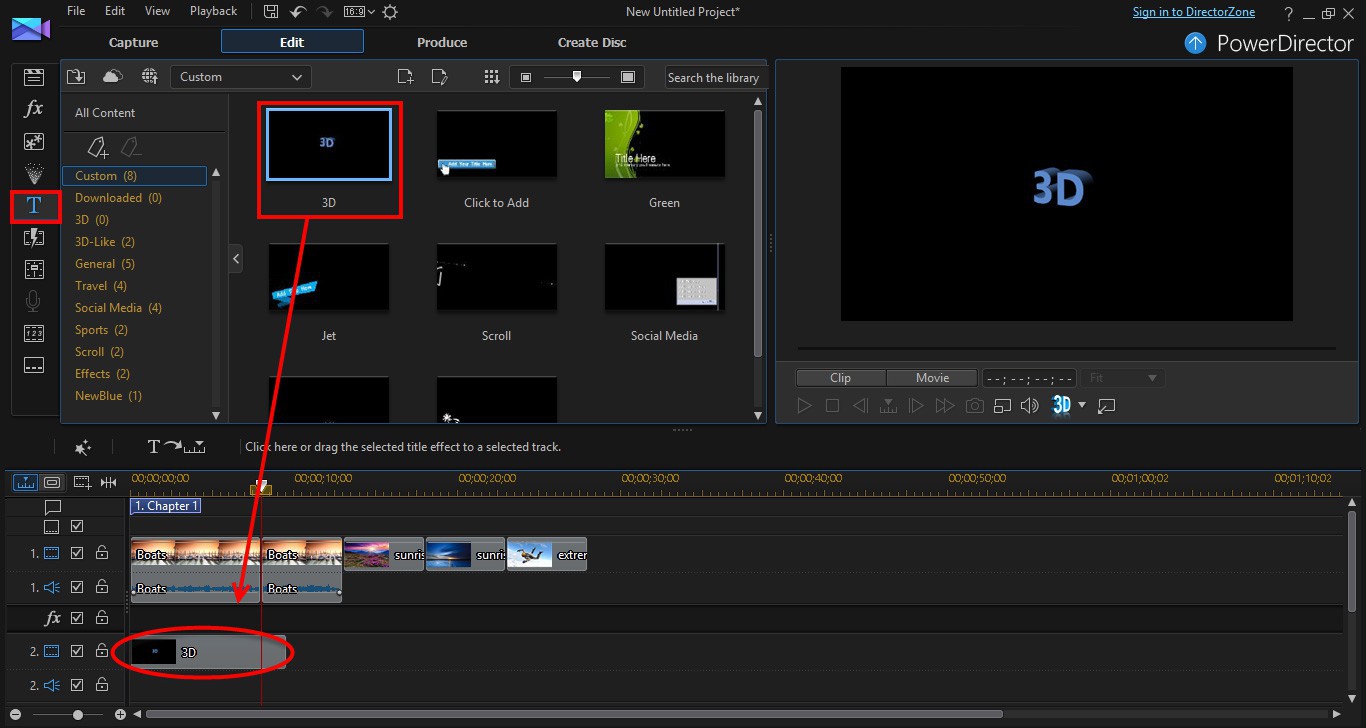This screenshot has height=728, width=1366.
Task: Lock the fx track
Action: coord(101,619)
